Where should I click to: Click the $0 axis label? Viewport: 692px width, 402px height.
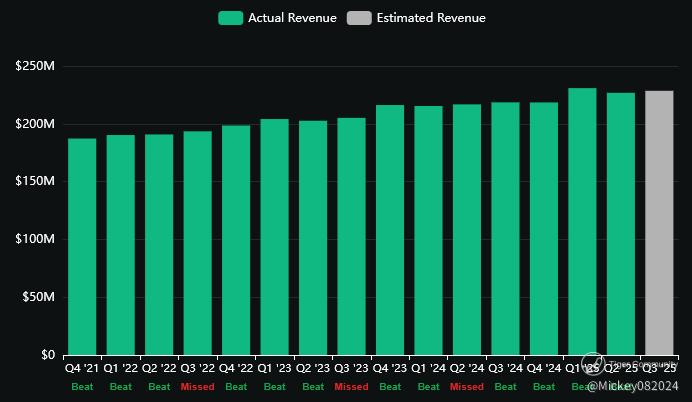tap(48, 355)
